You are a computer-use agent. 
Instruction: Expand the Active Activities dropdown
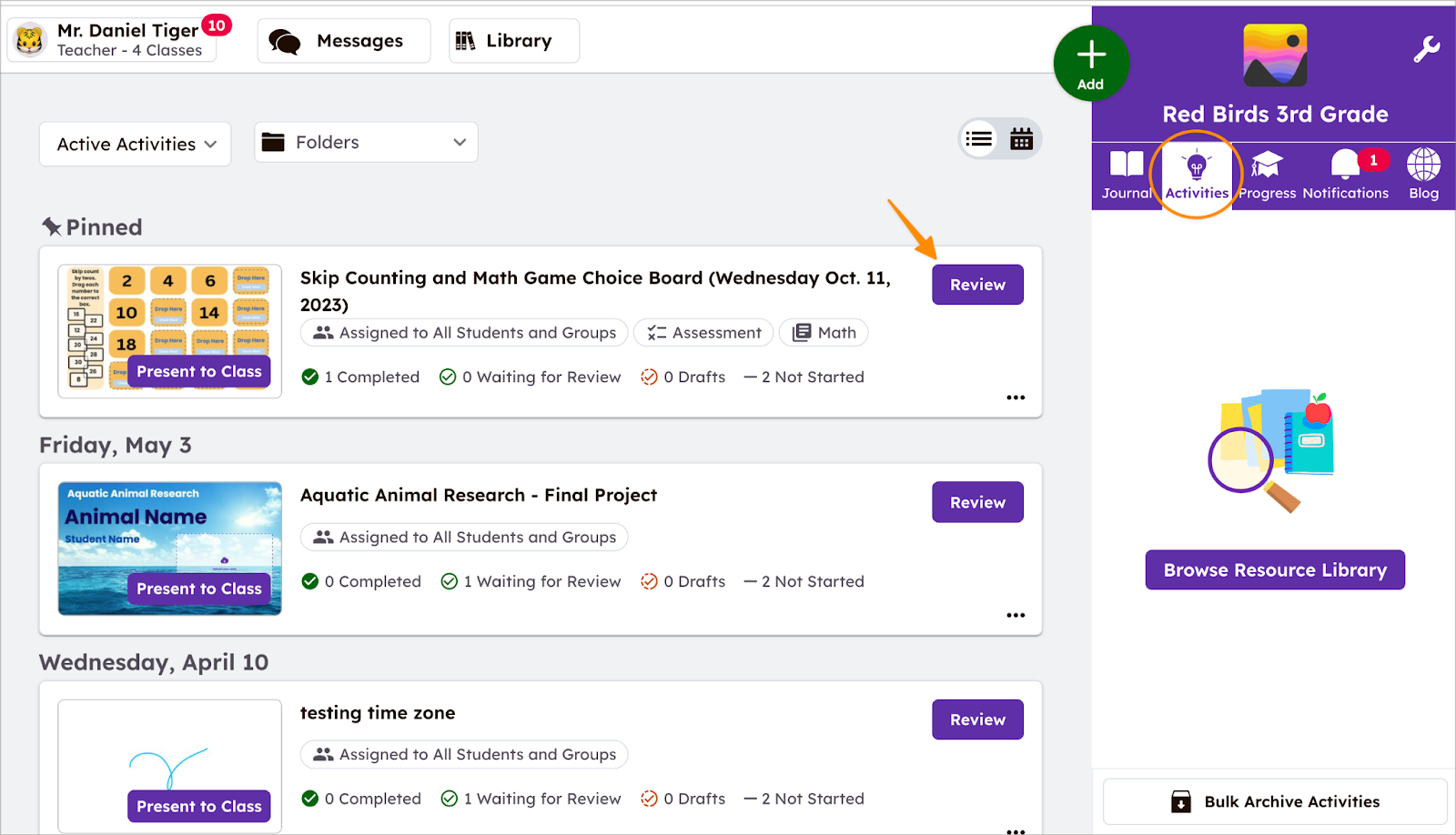point(136,145)
